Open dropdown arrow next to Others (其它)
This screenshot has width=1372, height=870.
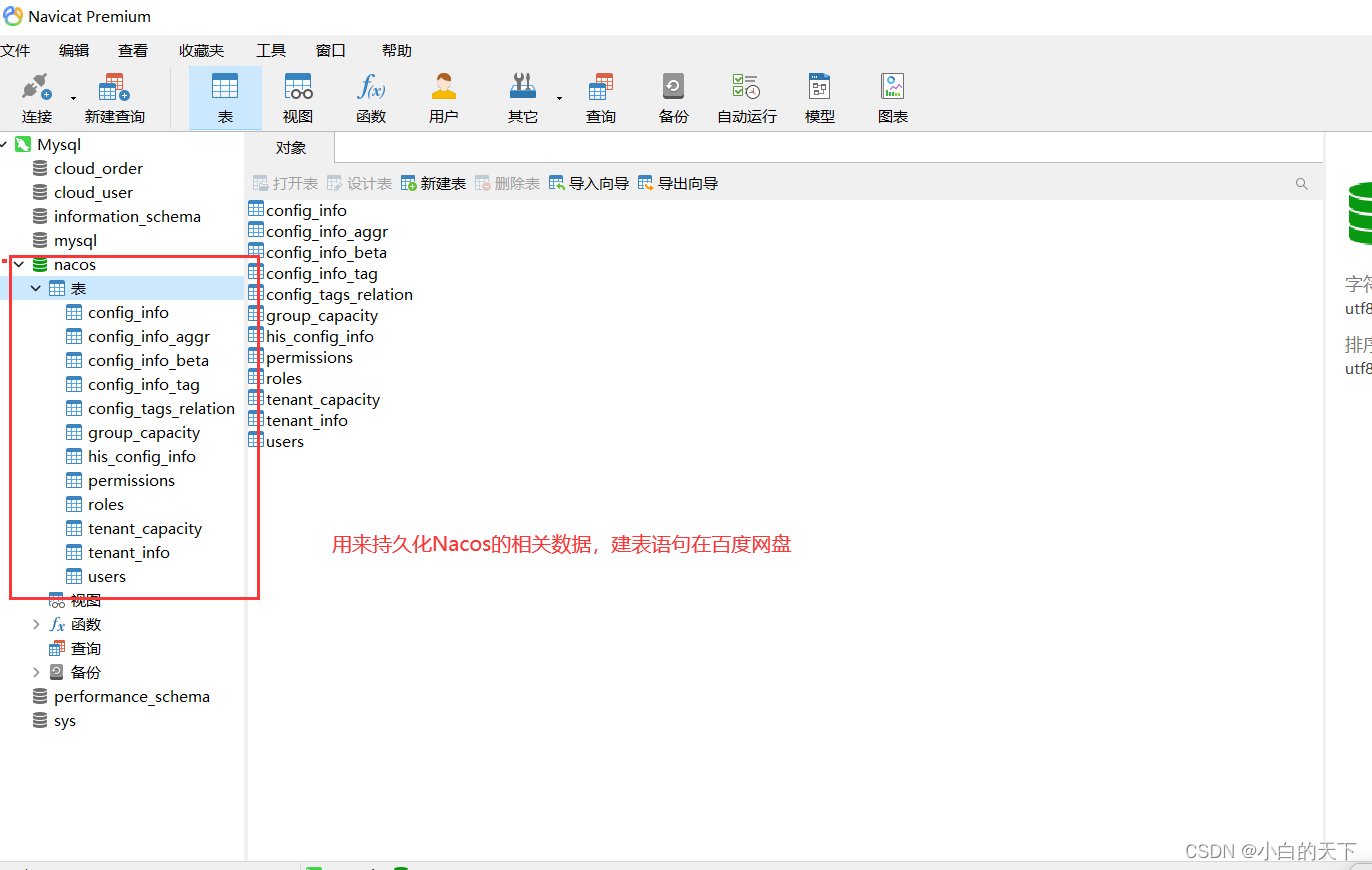(x=559, y=98)
